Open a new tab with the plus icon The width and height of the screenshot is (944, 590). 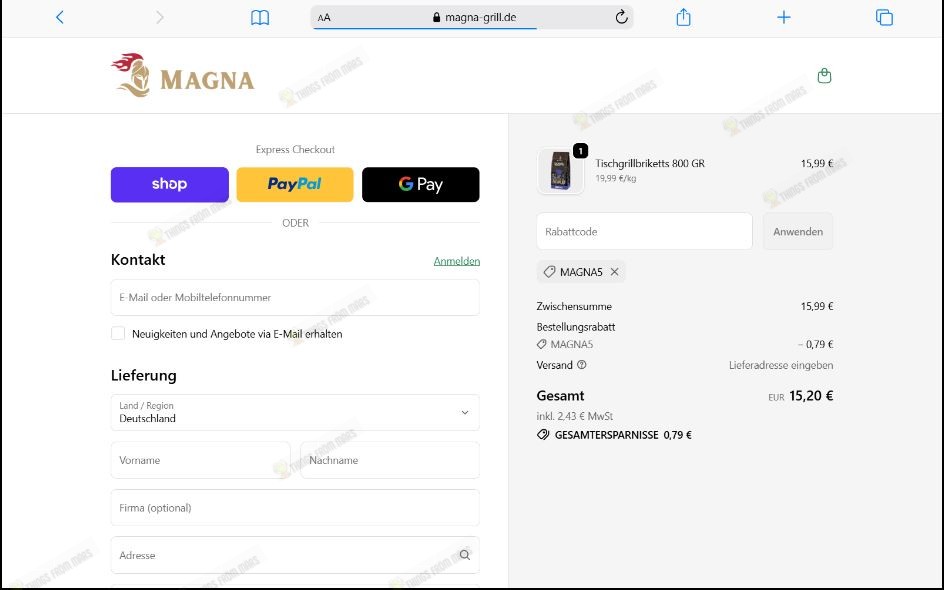(x=783, y=16)
